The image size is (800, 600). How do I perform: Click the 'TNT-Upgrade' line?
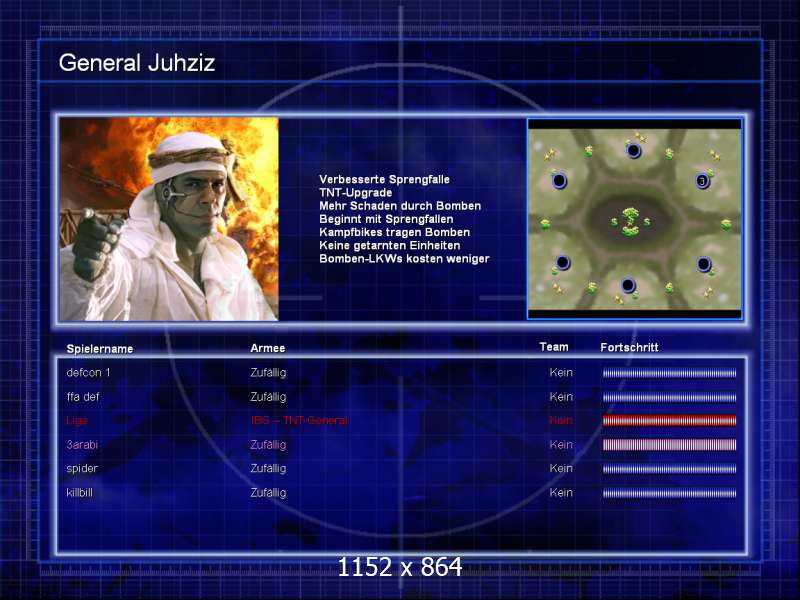[356, 193]
